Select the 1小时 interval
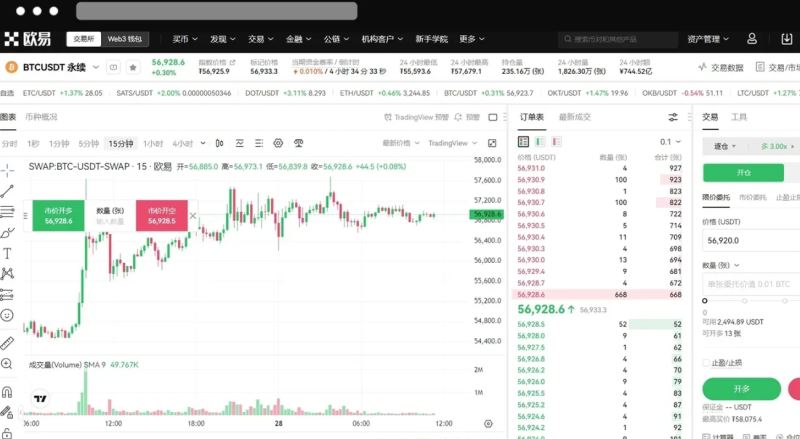Screen dimensions: 800x439 click(153, 144)
